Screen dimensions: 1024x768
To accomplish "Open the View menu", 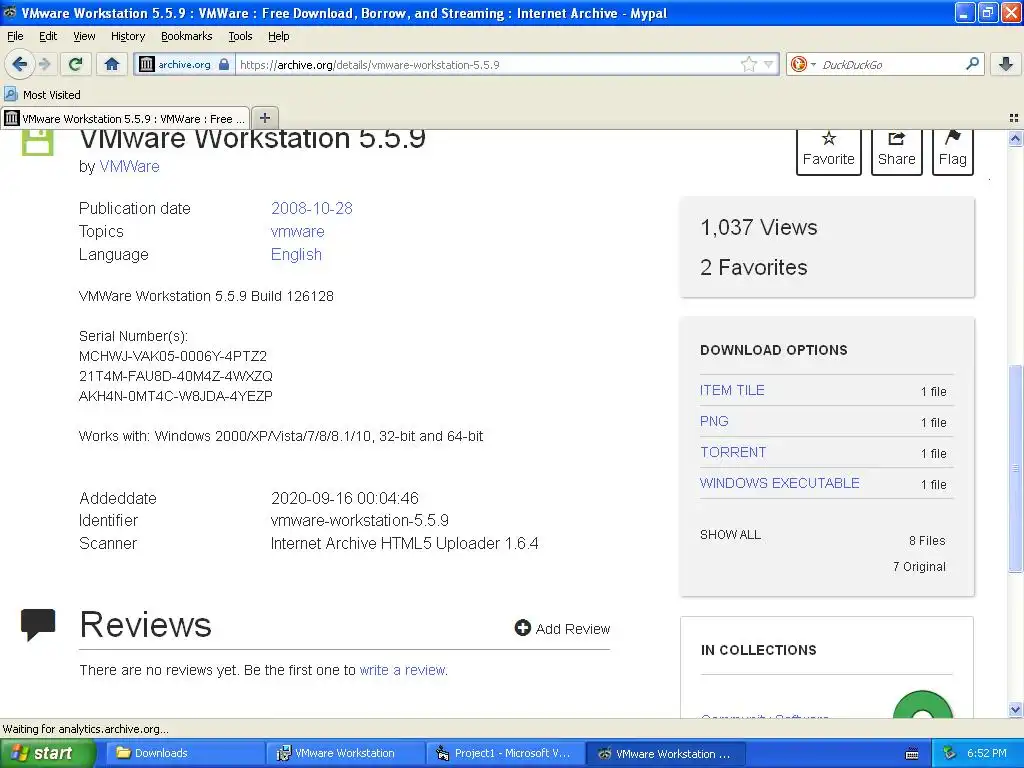I will click(84, 36).
